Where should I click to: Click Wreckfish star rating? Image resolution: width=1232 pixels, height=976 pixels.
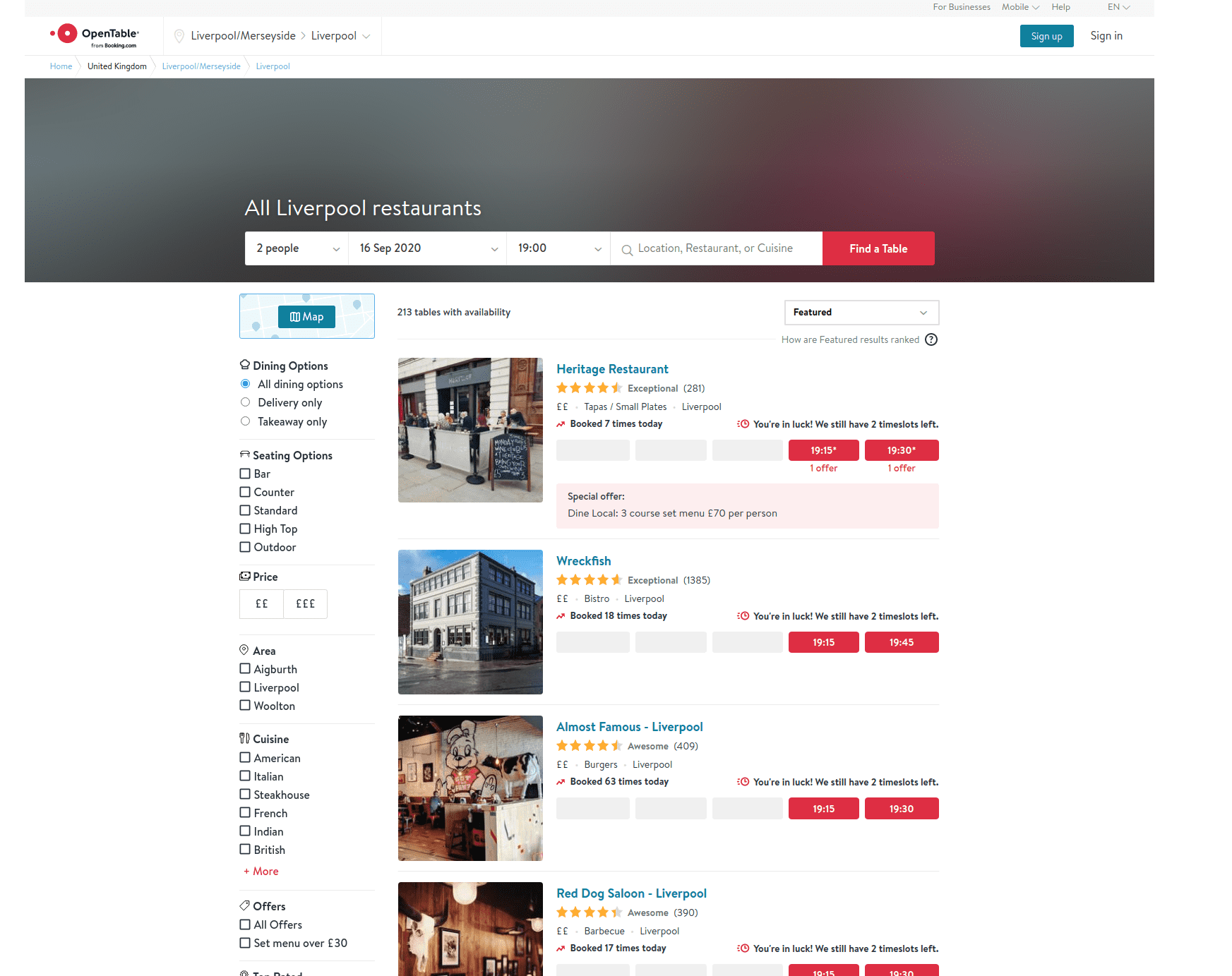pyautogui.click(x=590, y=579)
